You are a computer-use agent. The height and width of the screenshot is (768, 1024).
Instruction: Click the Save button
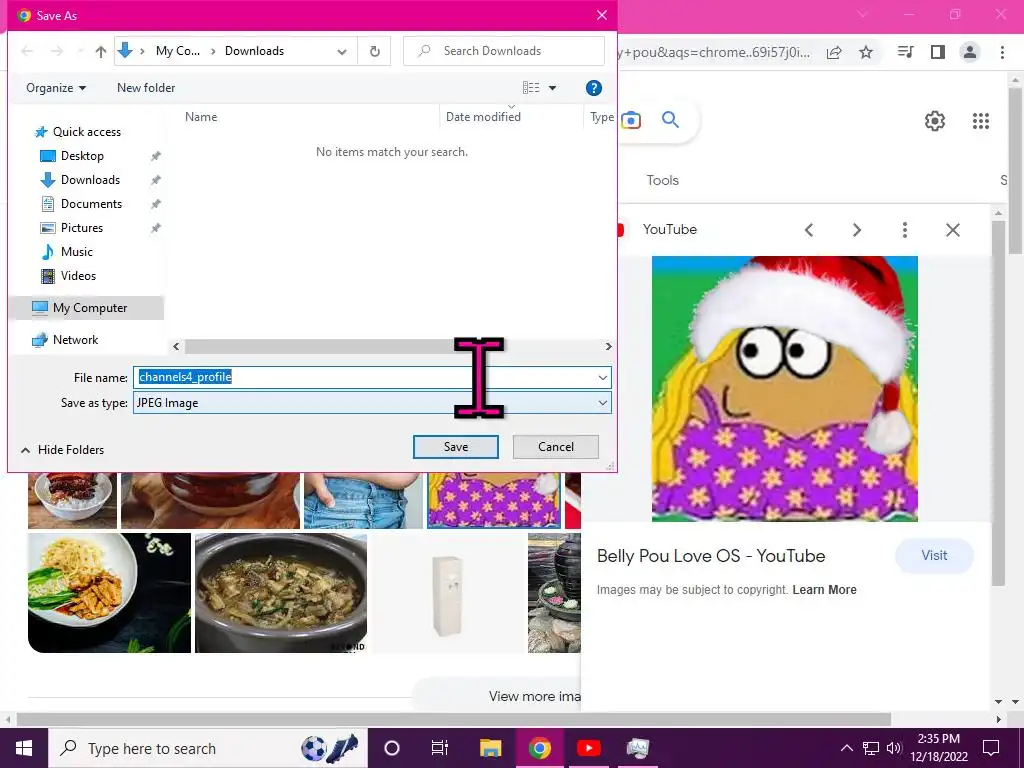pyautogui.click(x=456, y=447)
